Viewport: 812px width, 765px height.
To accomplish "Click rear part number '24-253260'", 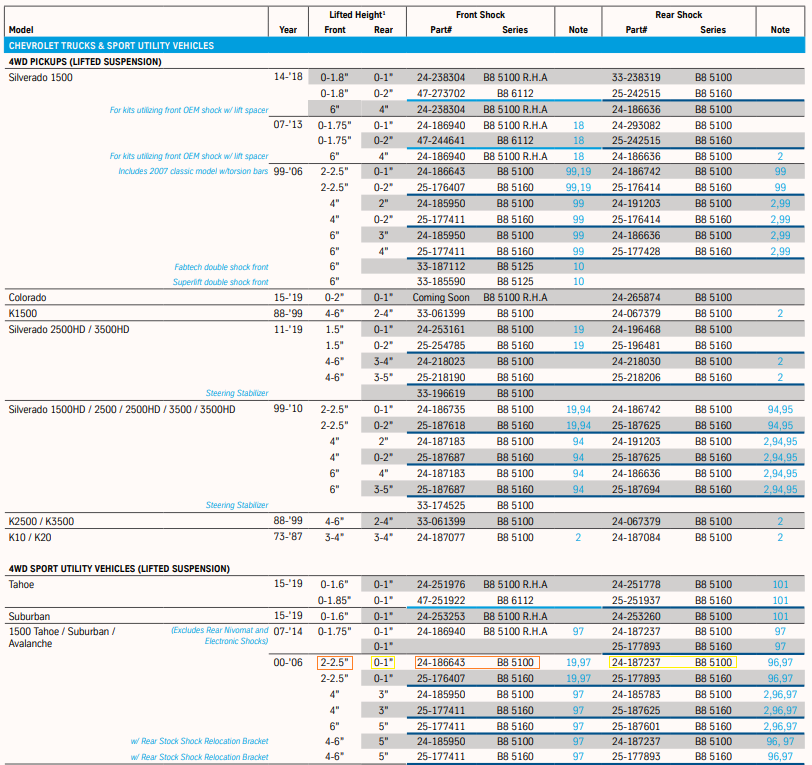I will (636, 616).
